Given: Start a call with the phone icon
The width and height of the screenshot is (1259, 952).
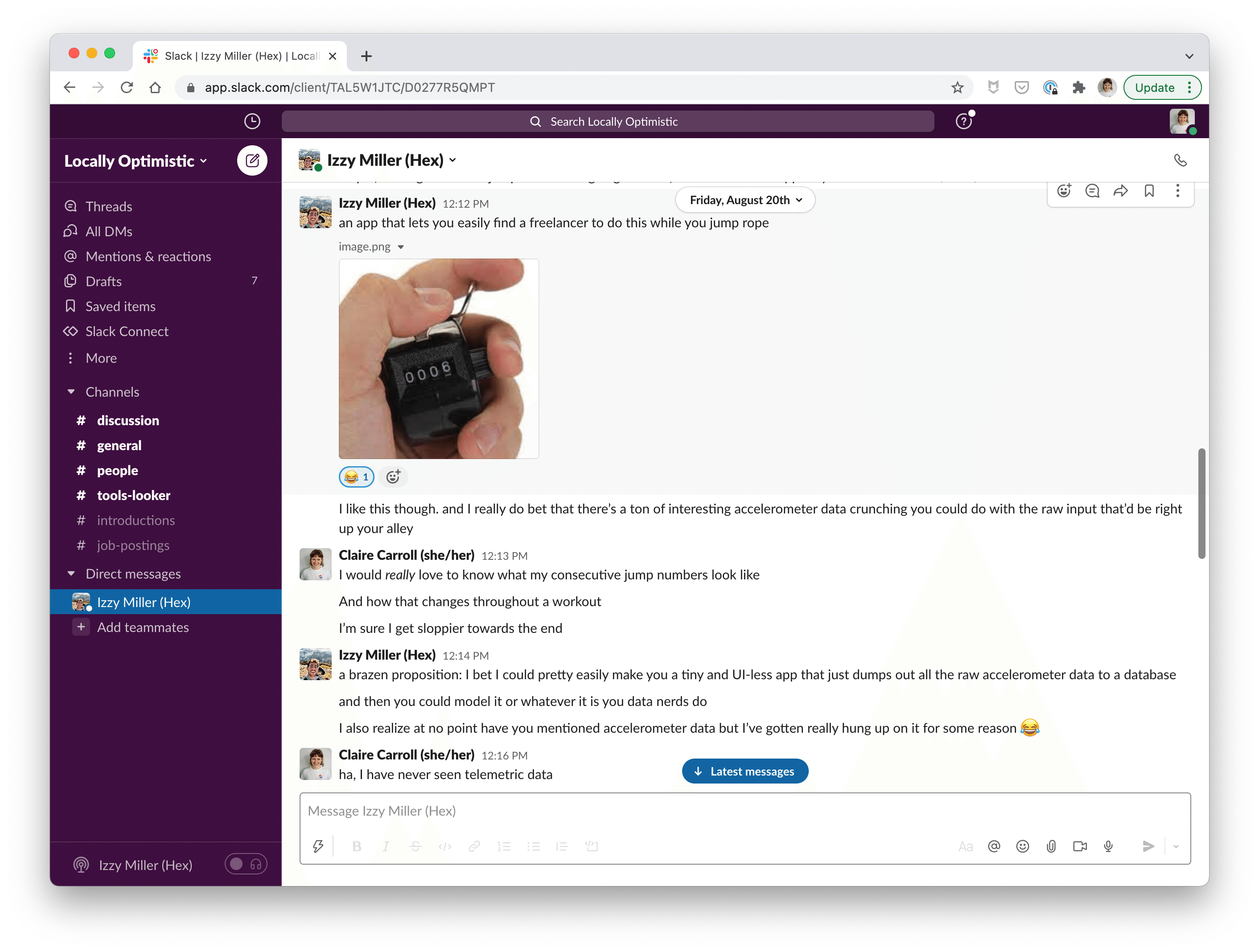Looking at the screenshot, I should (x=1180, y=160).
